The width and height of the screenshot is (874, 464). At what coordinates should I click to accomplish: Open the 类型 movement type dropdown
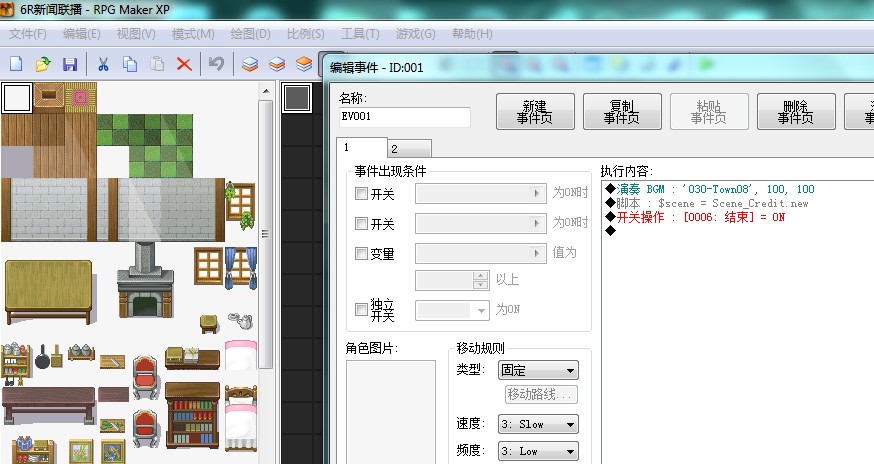pos(538,370)
